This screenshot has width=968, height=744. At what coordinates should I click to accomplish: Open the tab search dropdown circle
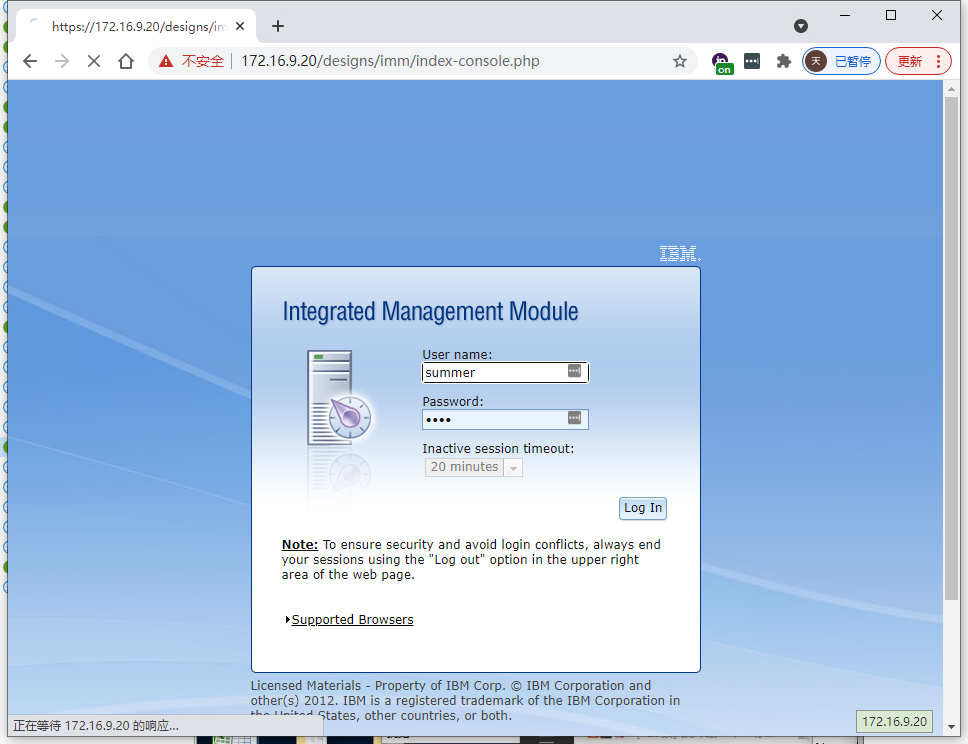(801, 26)
